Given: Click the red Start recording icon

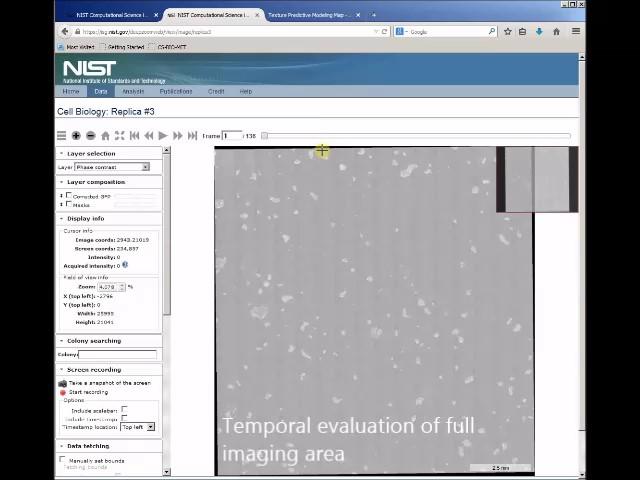Looking at the screenshot, I should (x=63, y=392).
